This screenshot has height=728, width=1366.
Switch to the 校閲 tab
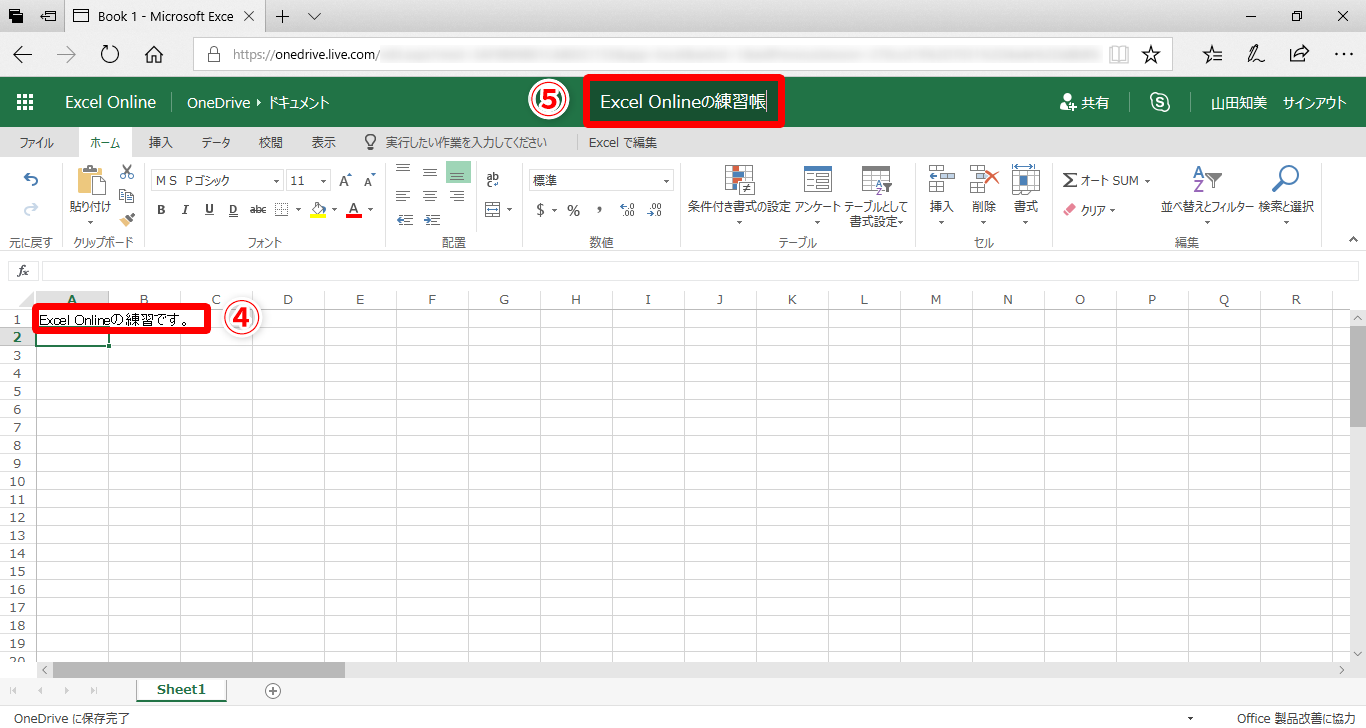pyautogui.click(x=271, y=143)
